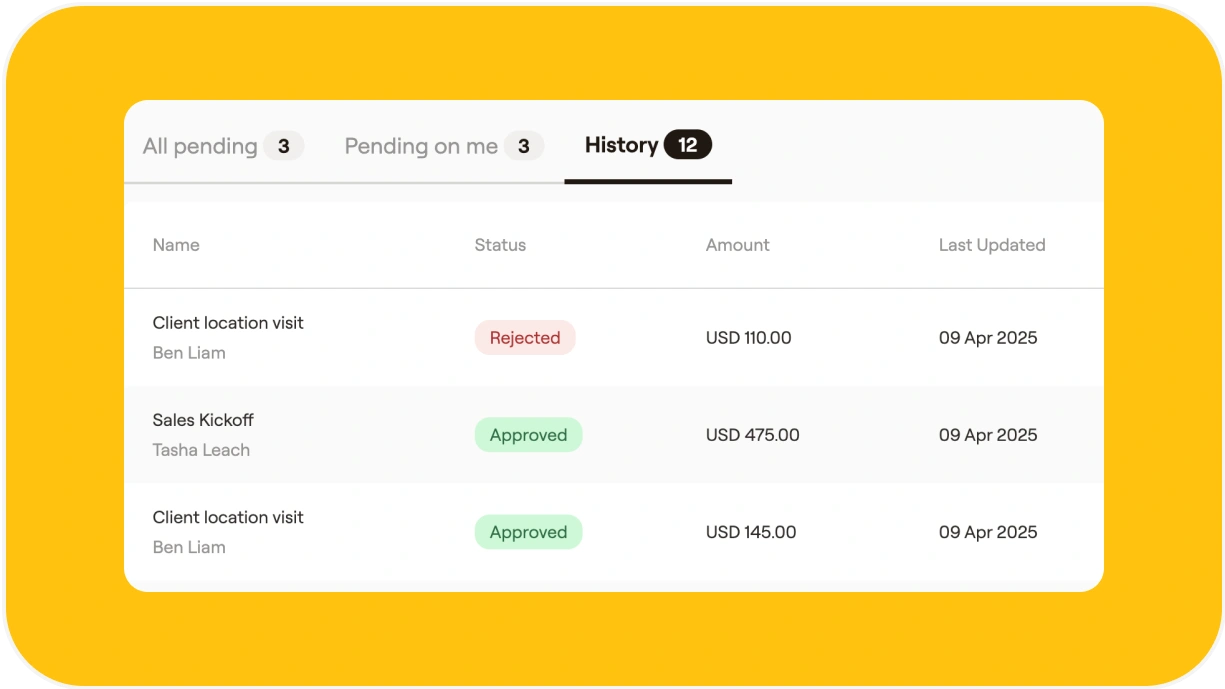Select the USD 475.00 amount
1225x689 pixels.
(x=753, y=435)
